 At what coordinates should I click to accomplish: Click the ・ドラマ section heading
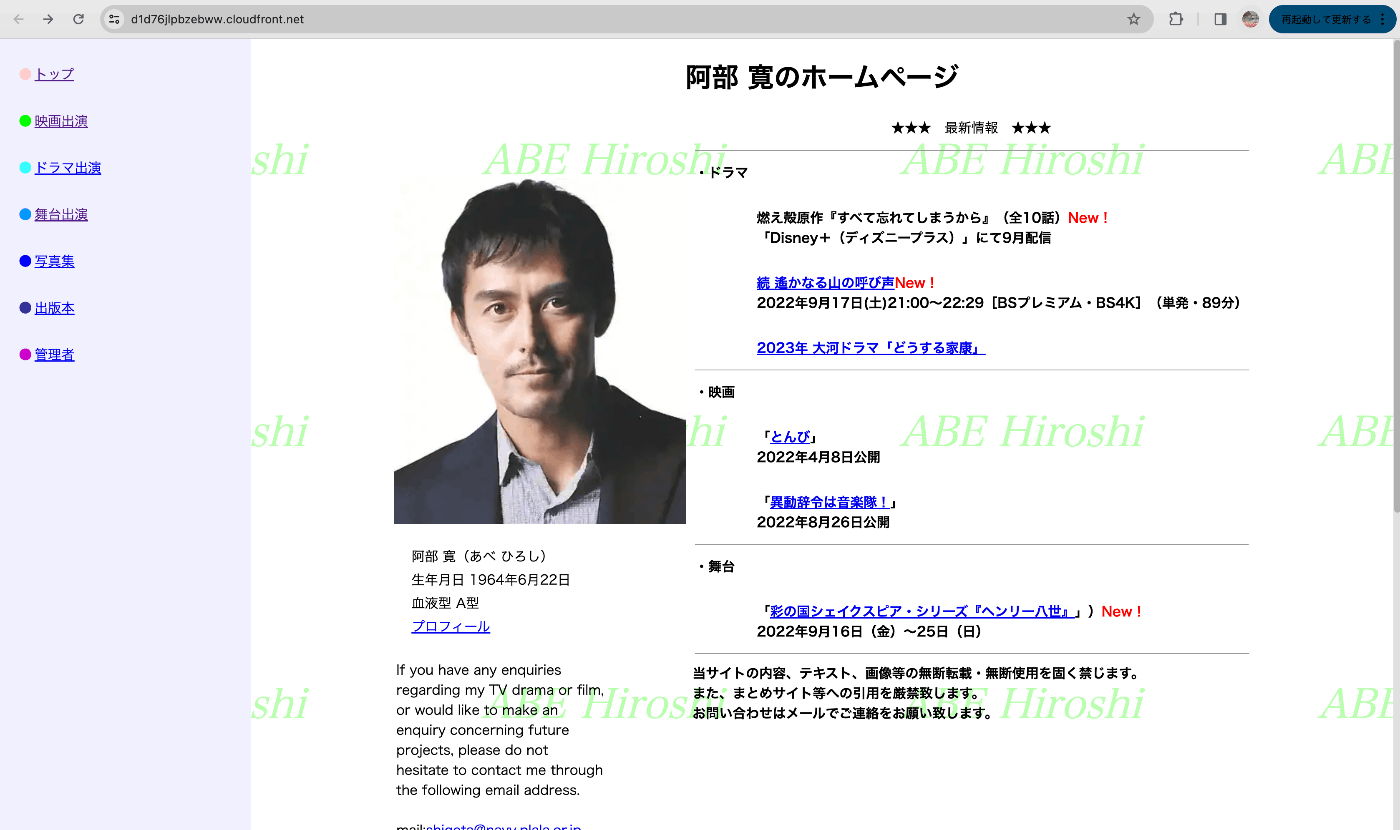click(x=722, y=172)
